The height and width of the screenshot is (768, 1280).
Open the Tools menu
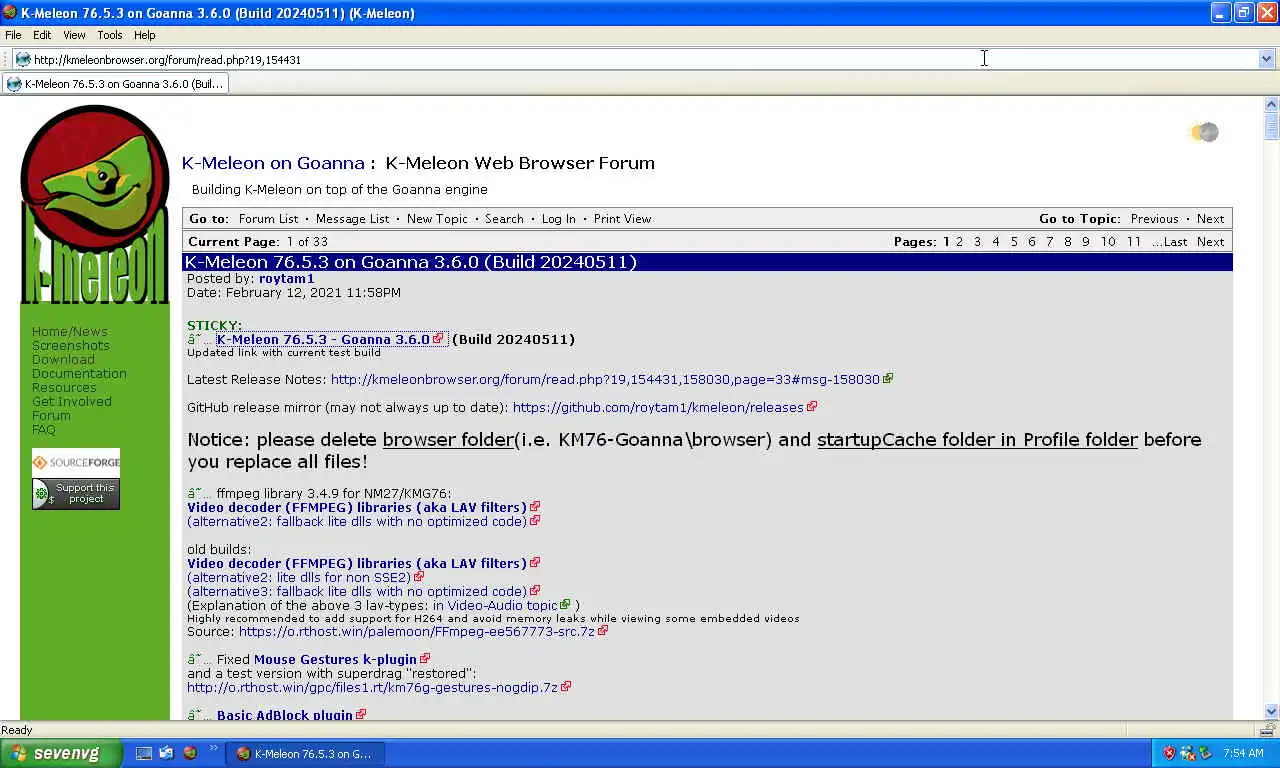point(110,35)
